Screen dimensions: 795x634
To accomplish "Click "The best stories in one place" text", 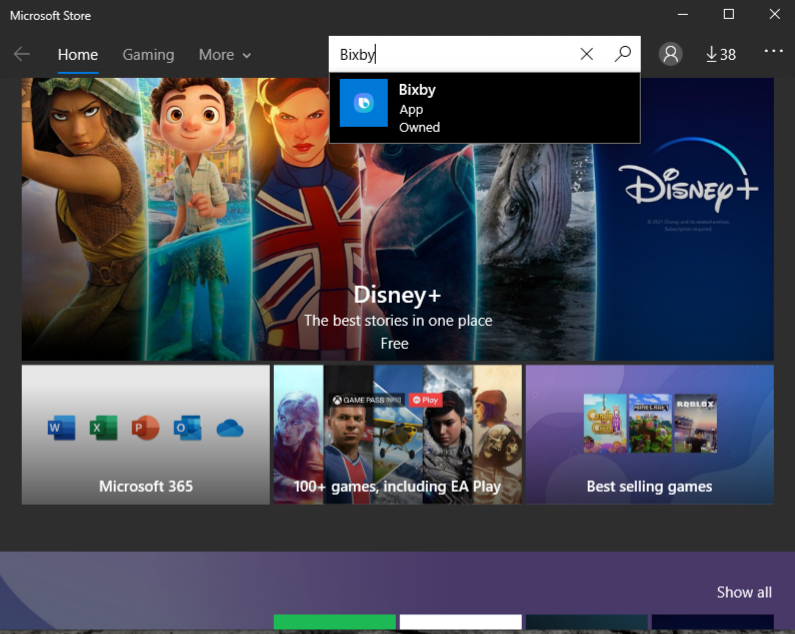I will pos(398,321).
